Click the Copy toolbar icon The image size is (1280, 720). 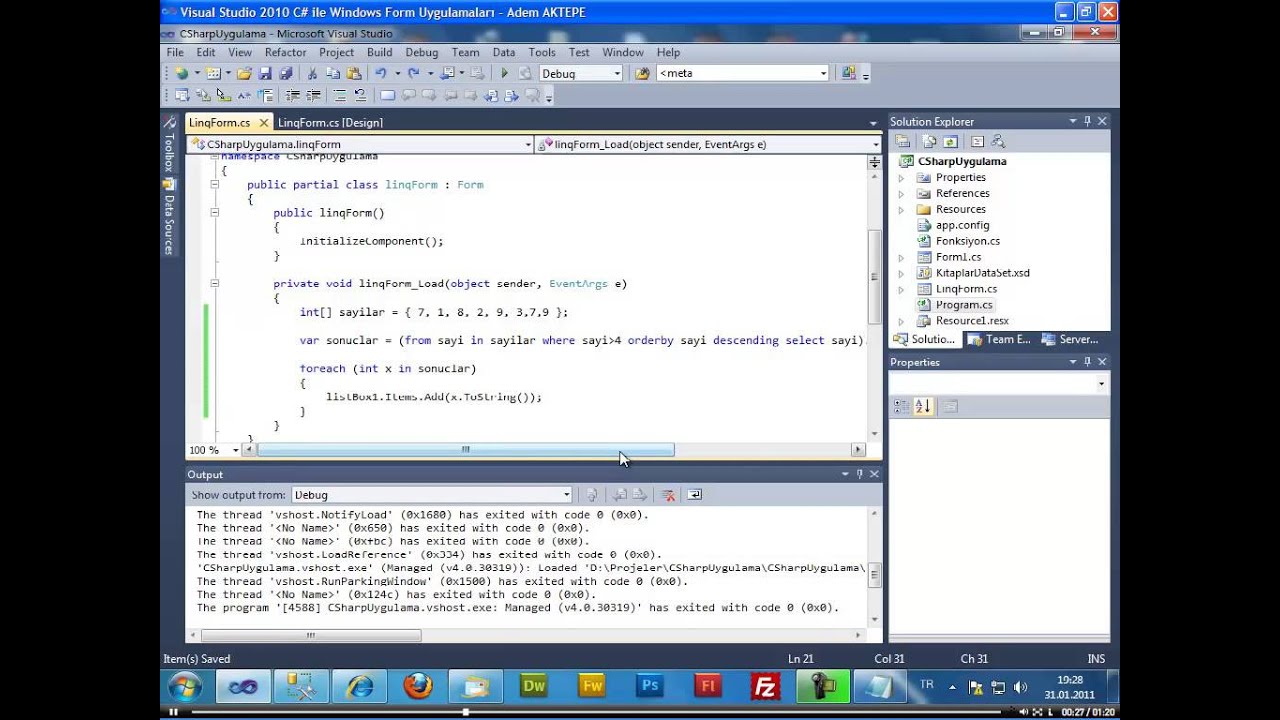pyautogui.click(x=333, y=73)
